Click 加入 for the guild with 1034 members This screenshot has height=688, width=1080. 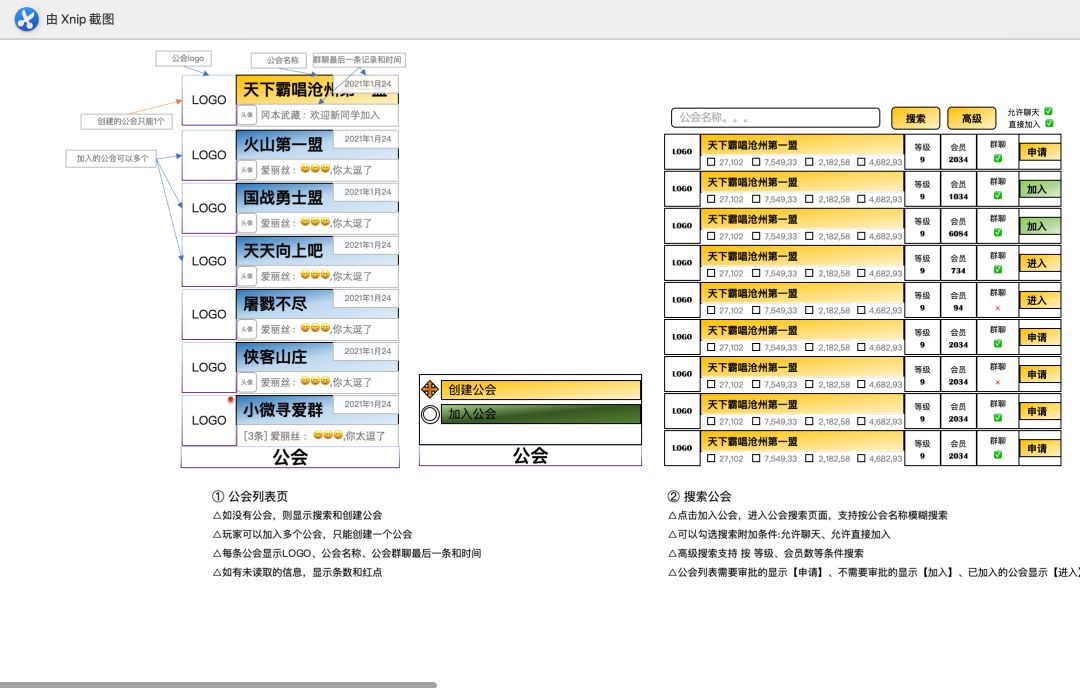click(x=1039, y=189)
